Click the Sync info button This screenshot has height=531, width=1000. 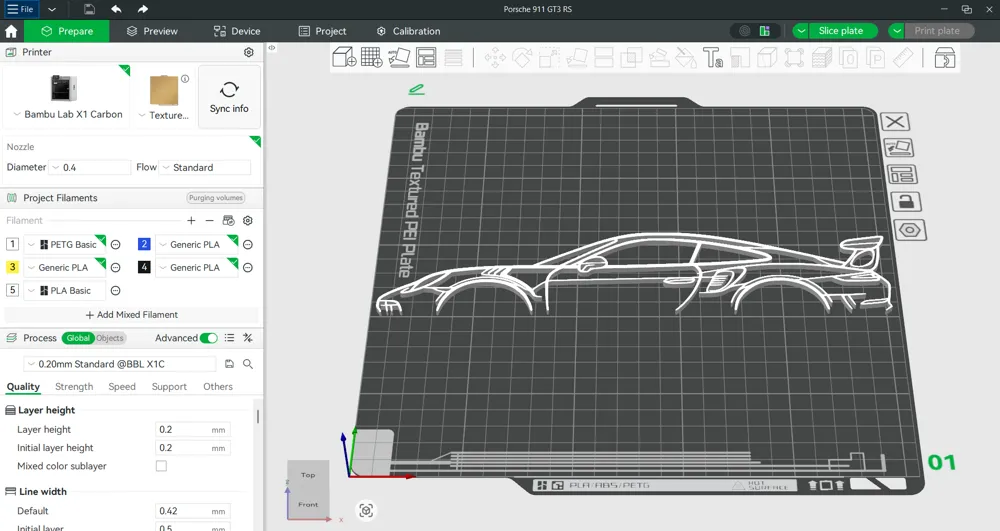click(x=229, y=97)
